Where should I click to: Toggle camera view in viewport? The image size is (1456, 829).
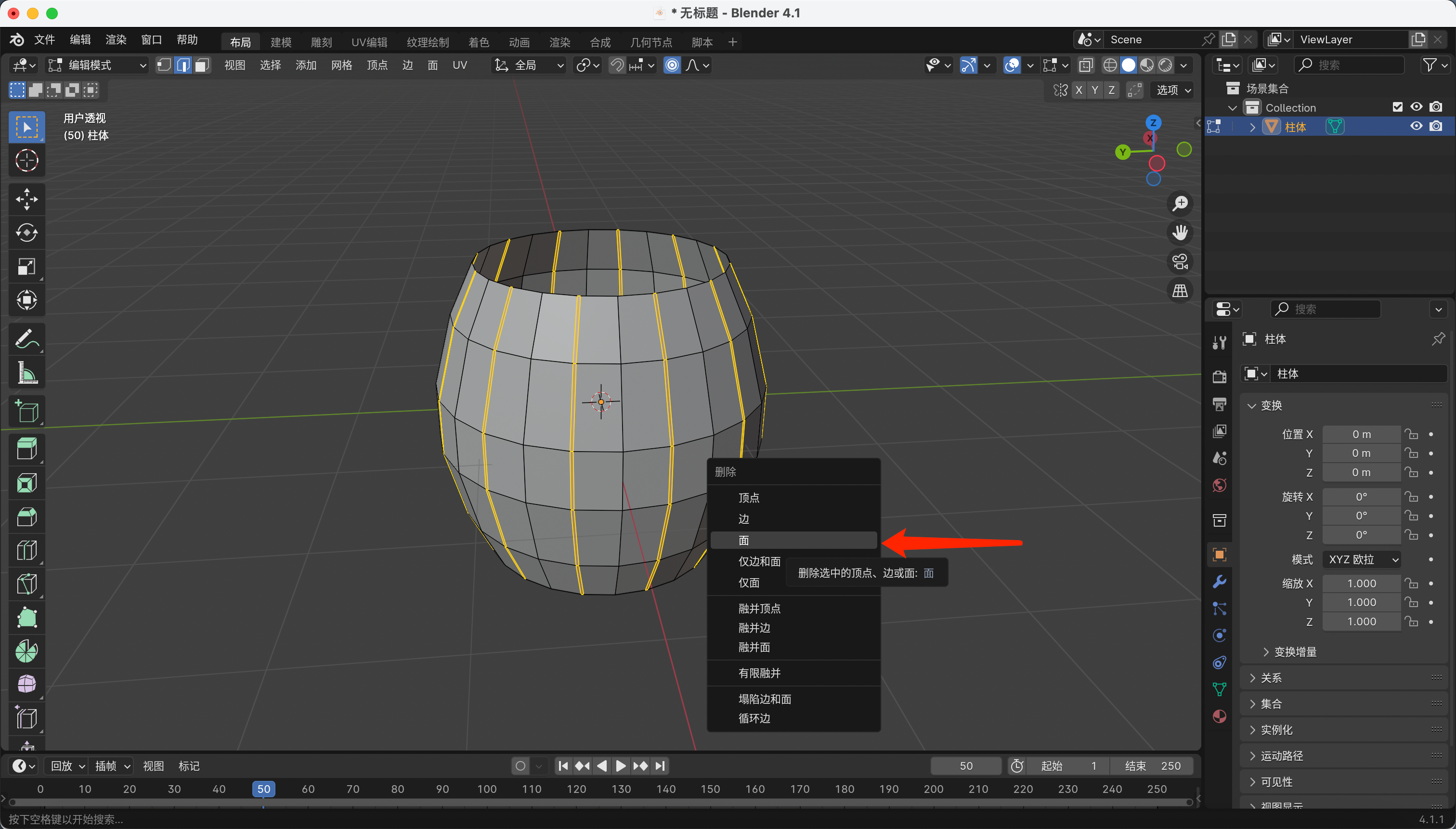pos(1180,261)
